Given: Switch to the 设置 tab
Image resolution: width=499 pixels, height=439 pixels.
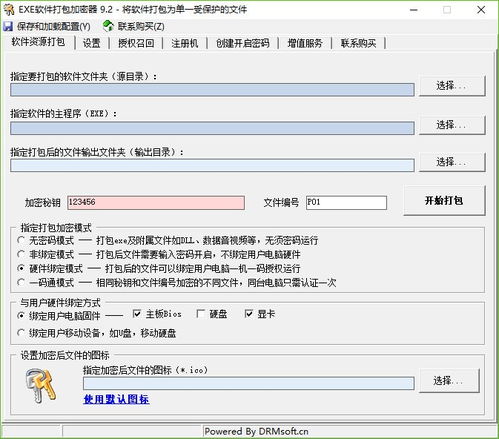Looking at the screenshot, I should click(91, 43).
